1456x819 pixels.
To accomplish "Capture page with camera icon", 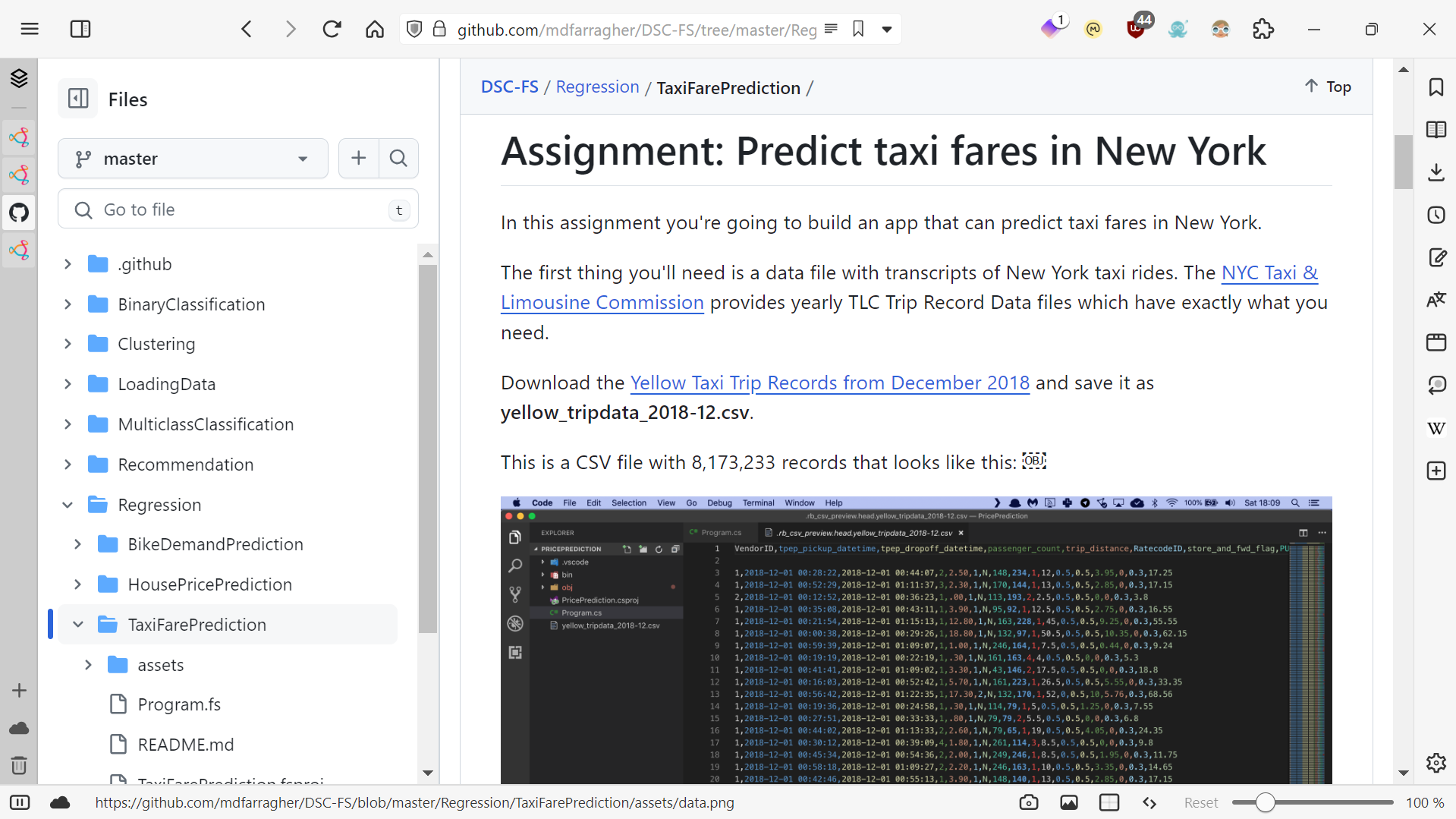I will (x=1029, y=802).
